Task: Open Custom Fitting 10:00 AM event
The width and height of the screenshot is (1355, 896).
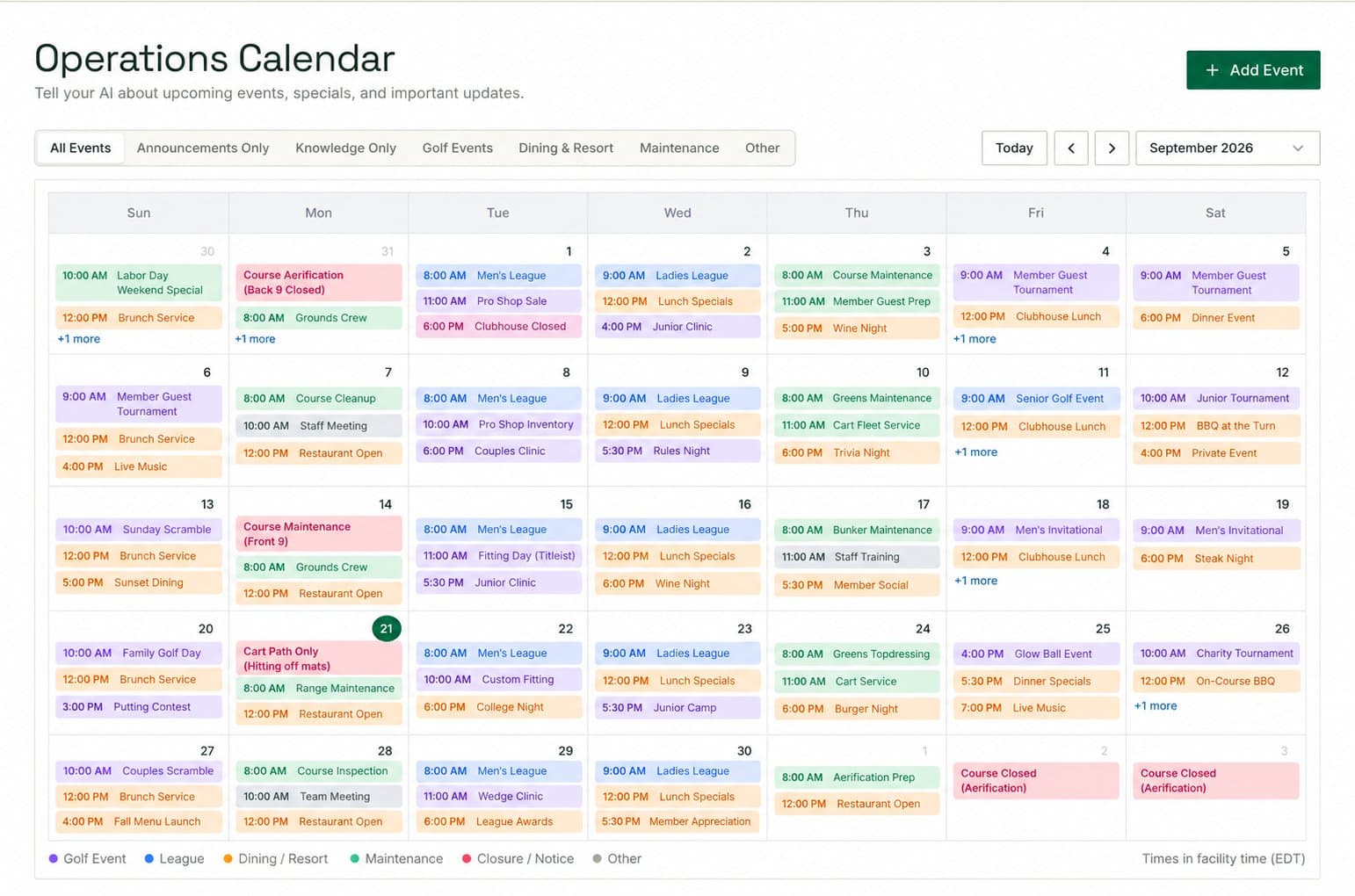Action: 498,680
